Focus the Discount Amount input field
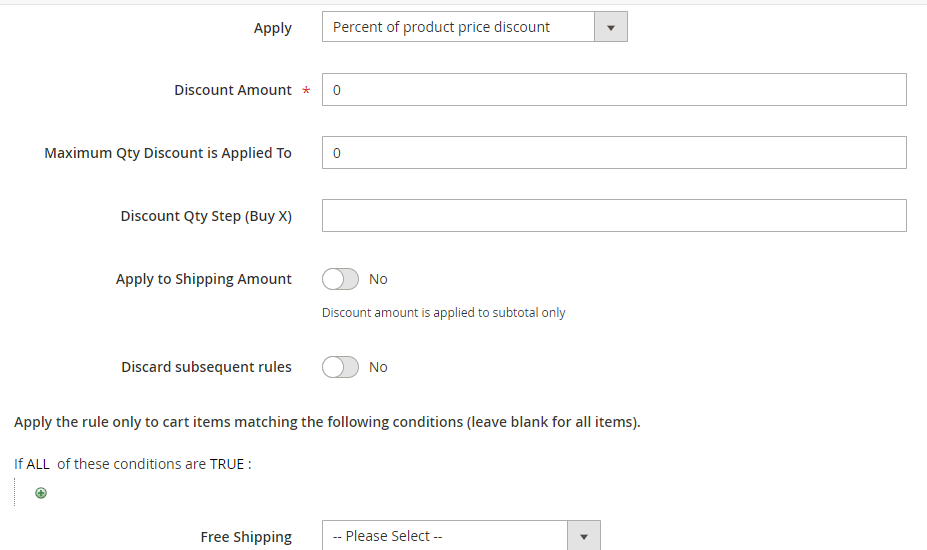927x550 pixels. point(614,90)
